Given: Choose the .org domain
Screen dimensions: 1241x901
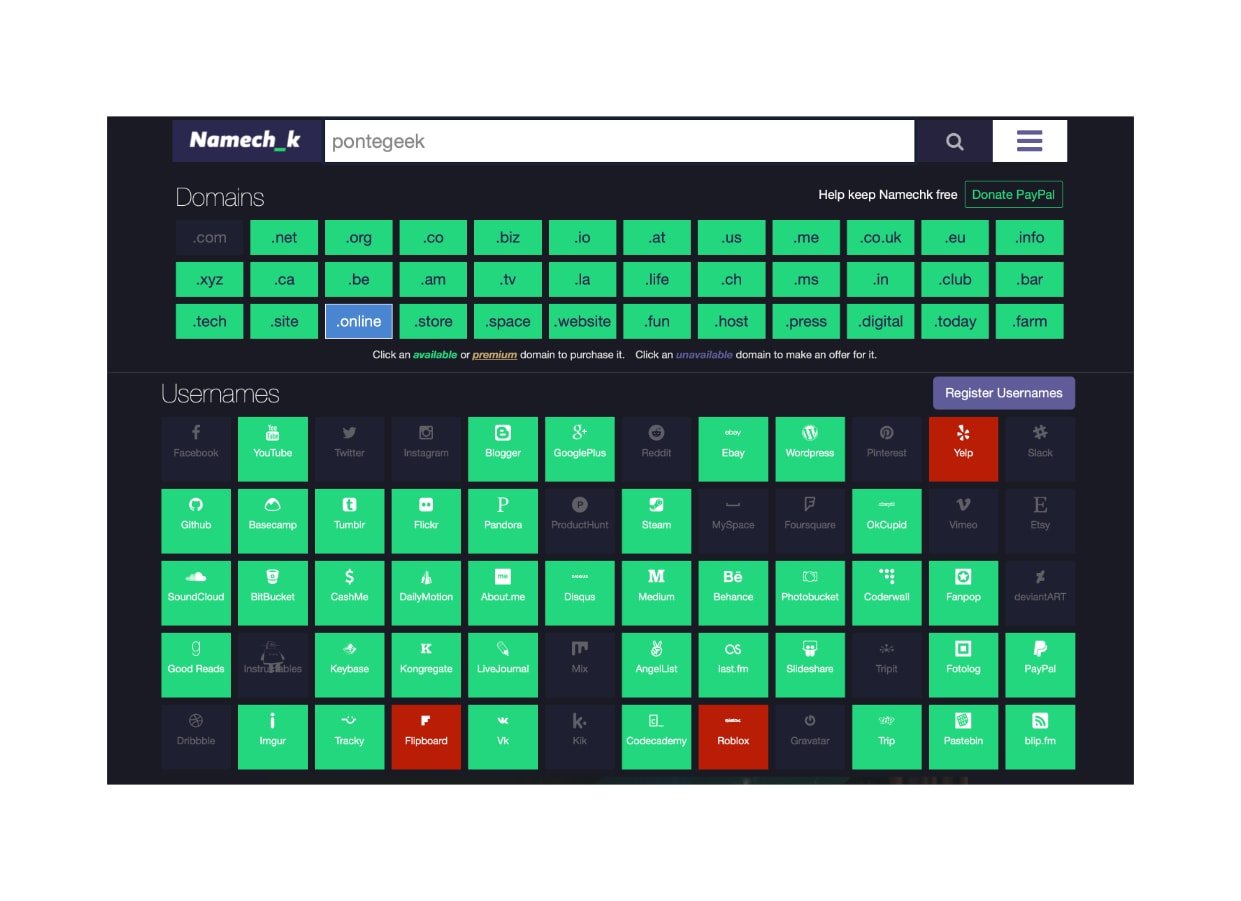Looking at the screenshot, I should pyautogui.click(x=359, y=238).
